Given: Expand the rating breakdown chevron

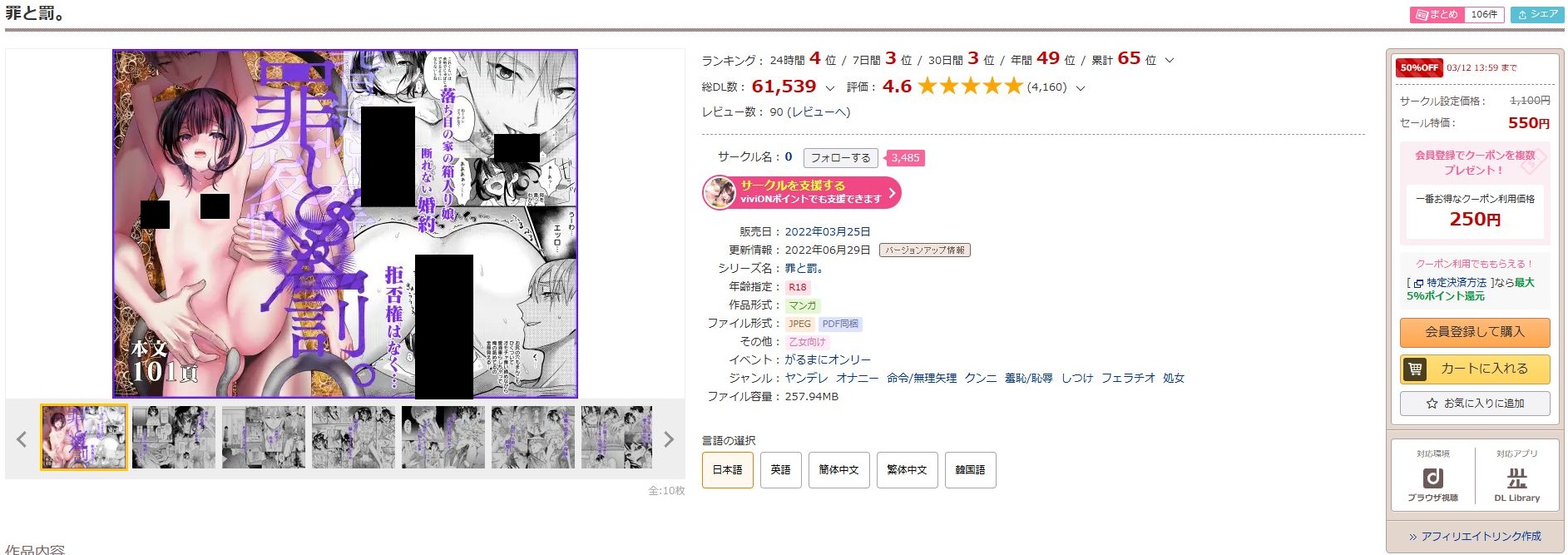Looking at the screenshot, I should [1081, 88].
